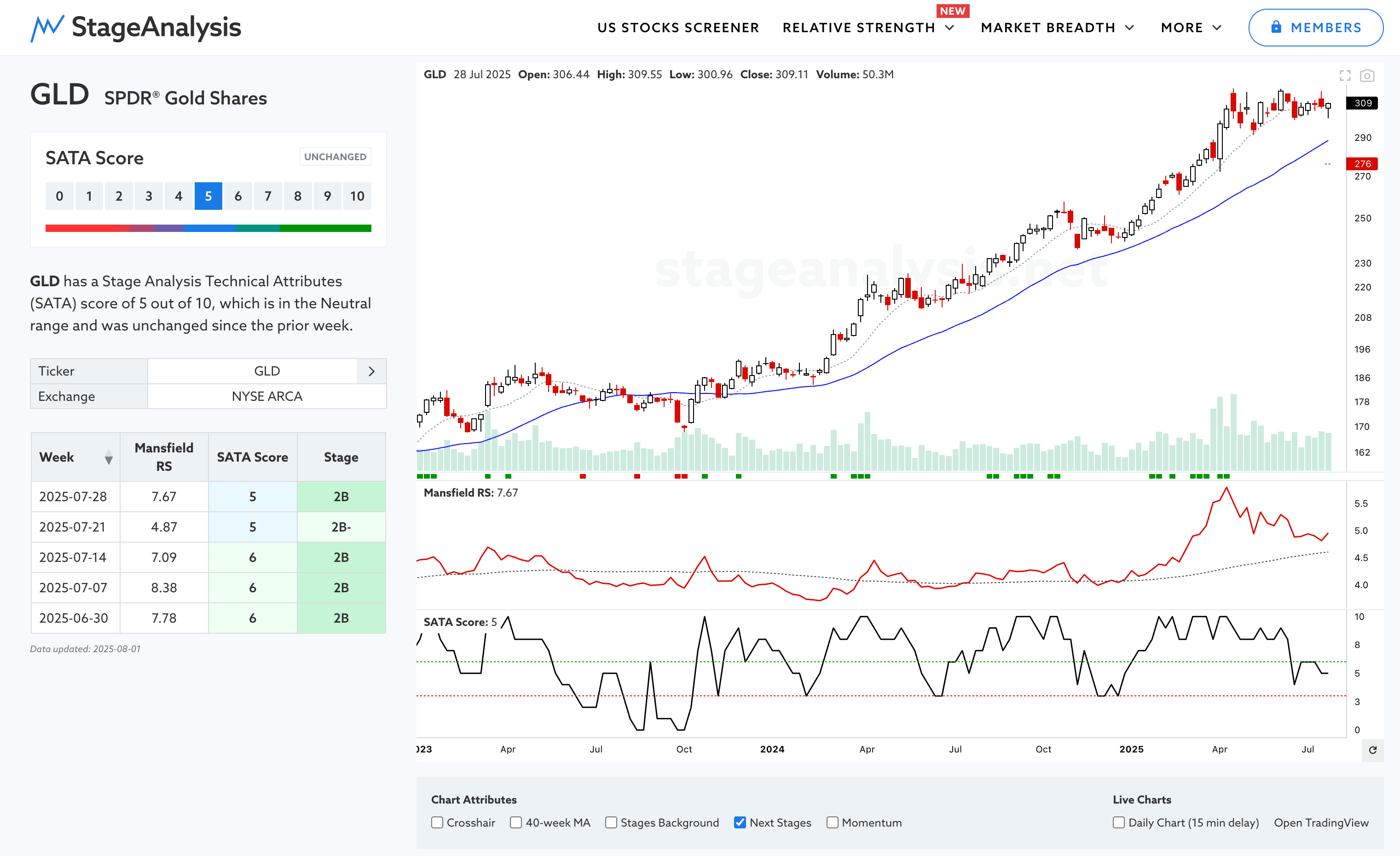Select SATA score box 5 highlighted

208,196
